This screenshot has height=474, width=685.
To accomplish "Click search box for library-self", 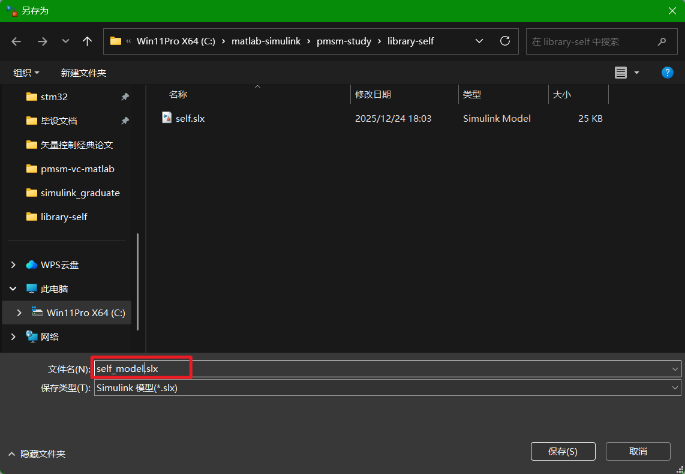I will 602,42.
